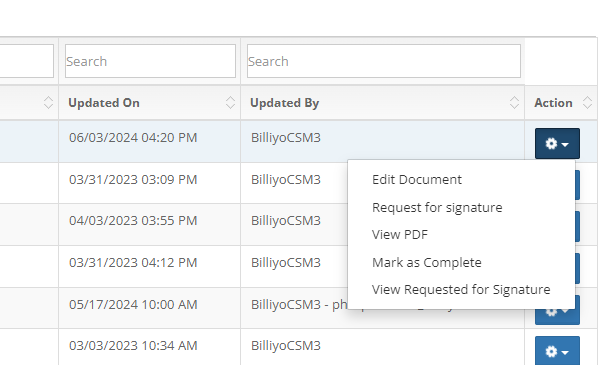Open gear action menu for 03/03/2023 row
Screen dimensions: 598x365
557,351
